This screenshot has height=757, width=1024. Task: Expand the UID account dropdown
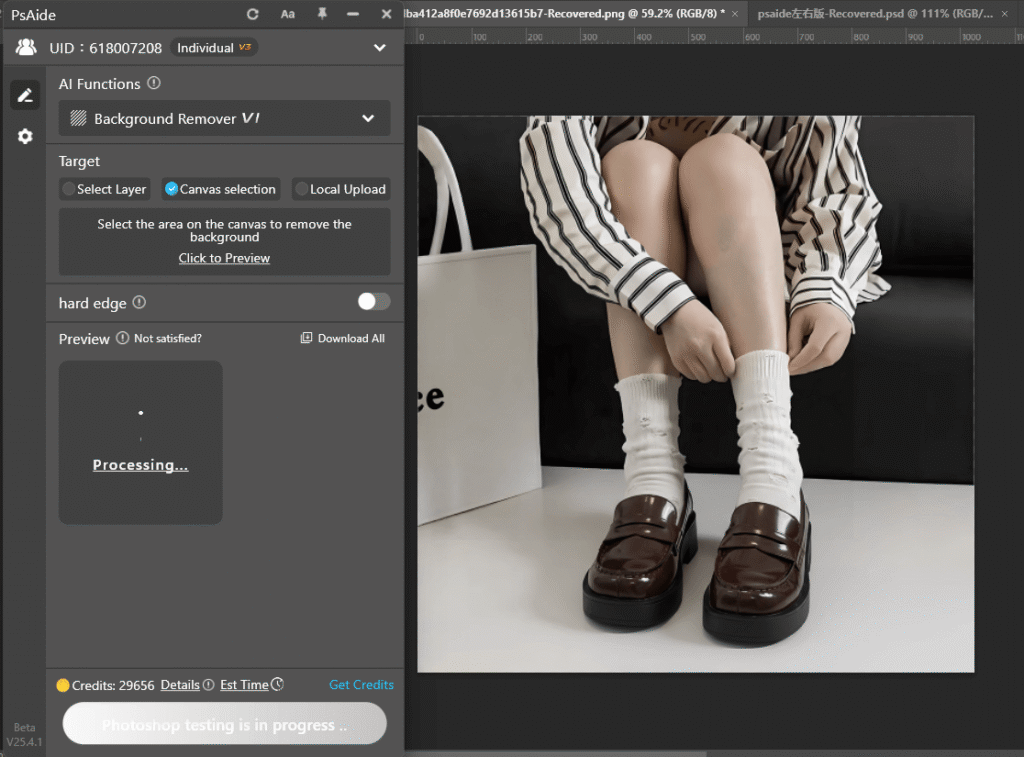(379, 47)
